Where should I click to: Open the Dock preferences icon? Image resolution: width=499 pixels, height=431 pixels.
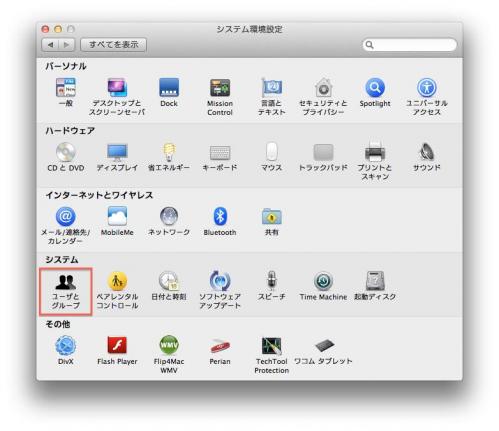click(x=169, y=93)
